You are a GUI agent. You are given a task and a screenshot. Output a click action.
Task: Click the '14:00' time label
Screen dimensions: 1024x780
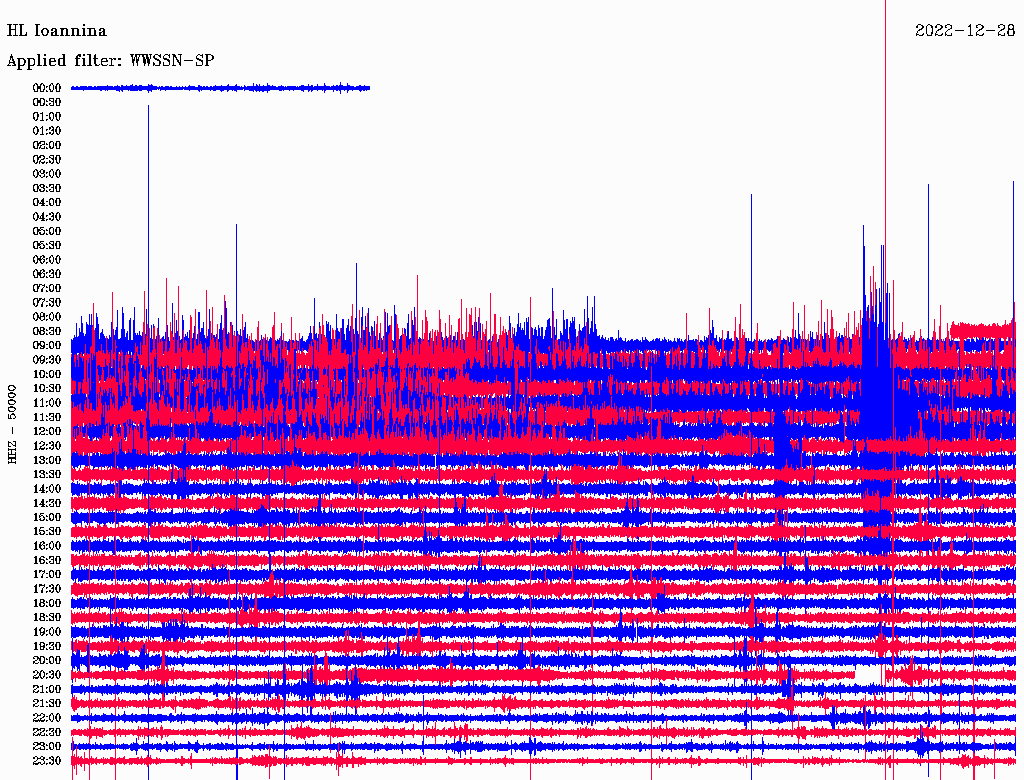point(47,489)
